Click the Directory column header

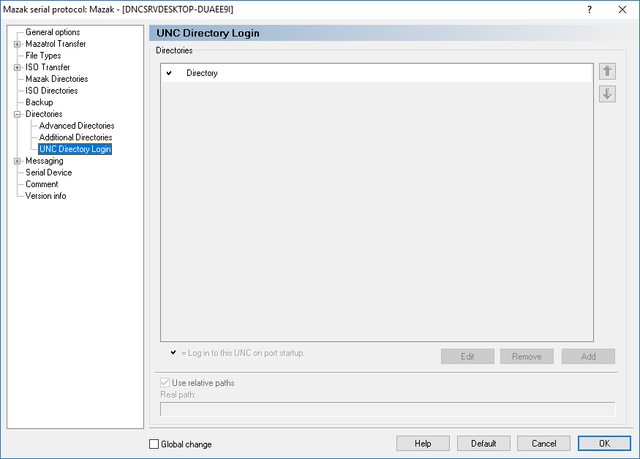(202, 73)
